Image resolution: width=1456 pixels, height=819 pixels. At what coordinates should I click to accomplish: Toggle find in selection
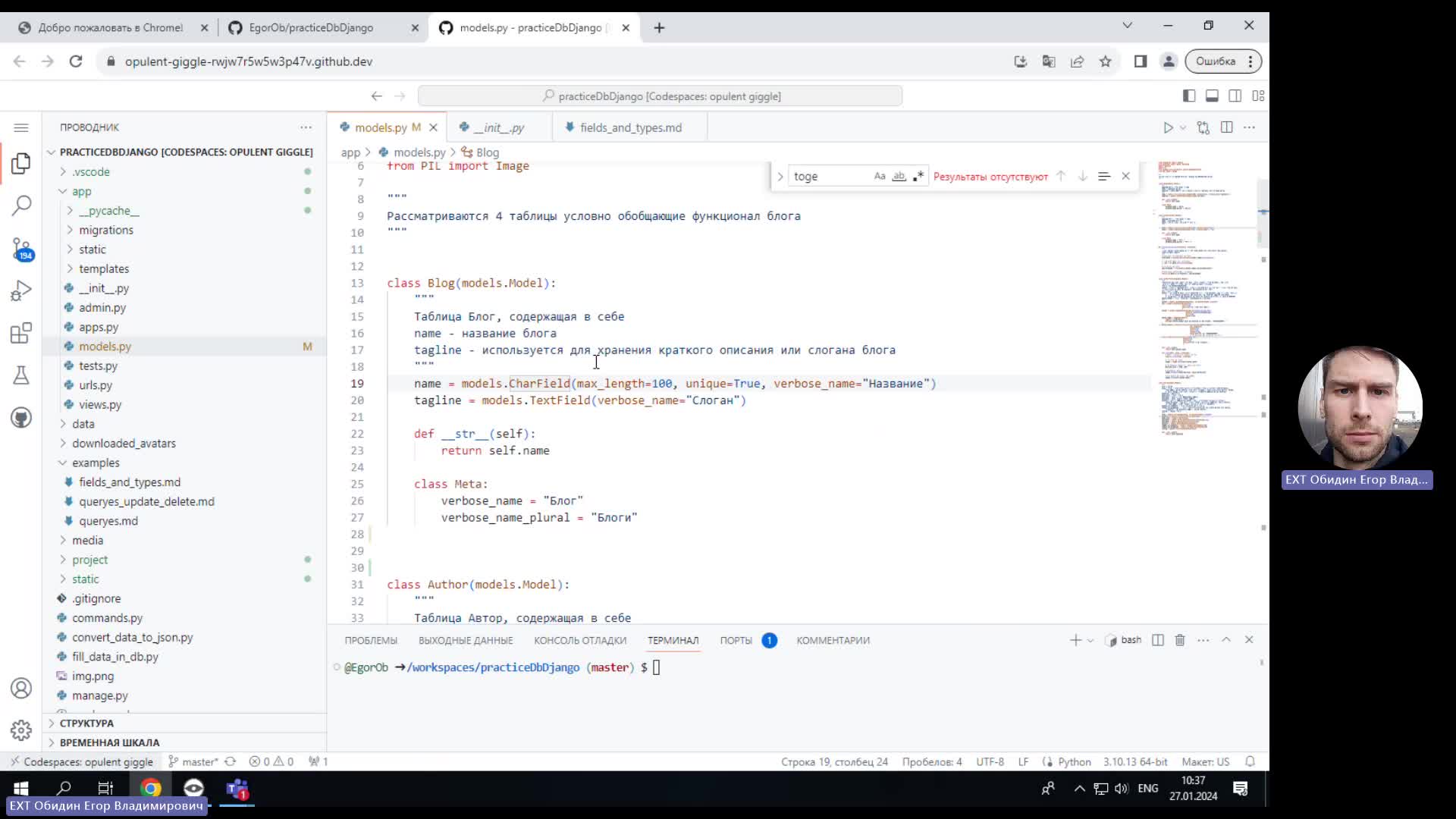coord(1104,176)
